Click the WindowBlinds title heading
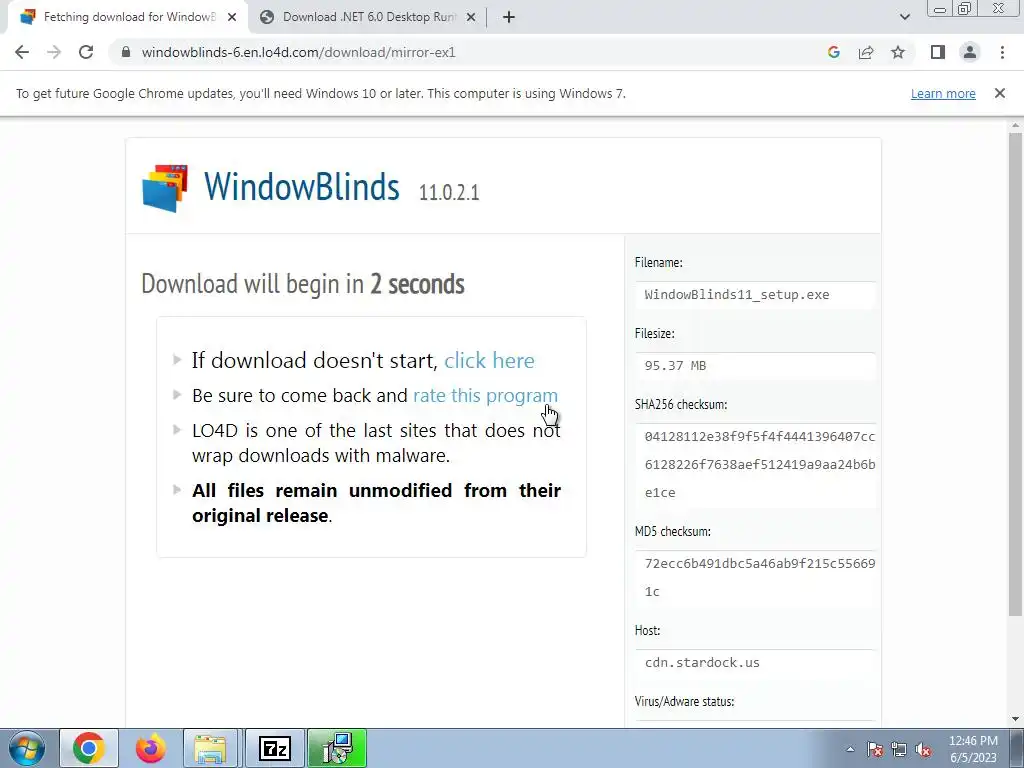The image size is (1024, 768). pos(301,186)
